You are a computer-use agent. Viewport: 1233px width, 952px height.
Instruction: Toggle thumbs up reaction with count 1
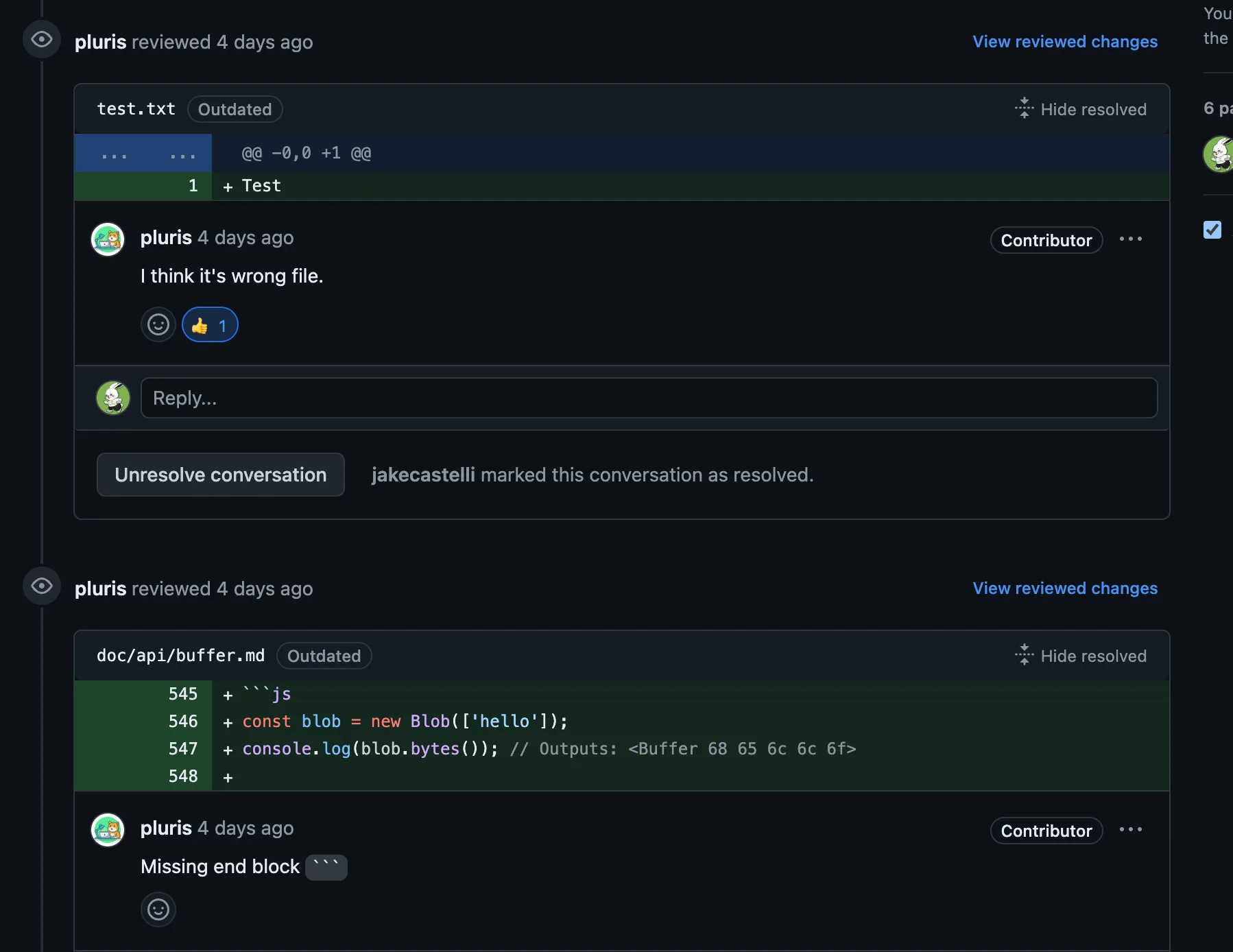pos(210,325)
